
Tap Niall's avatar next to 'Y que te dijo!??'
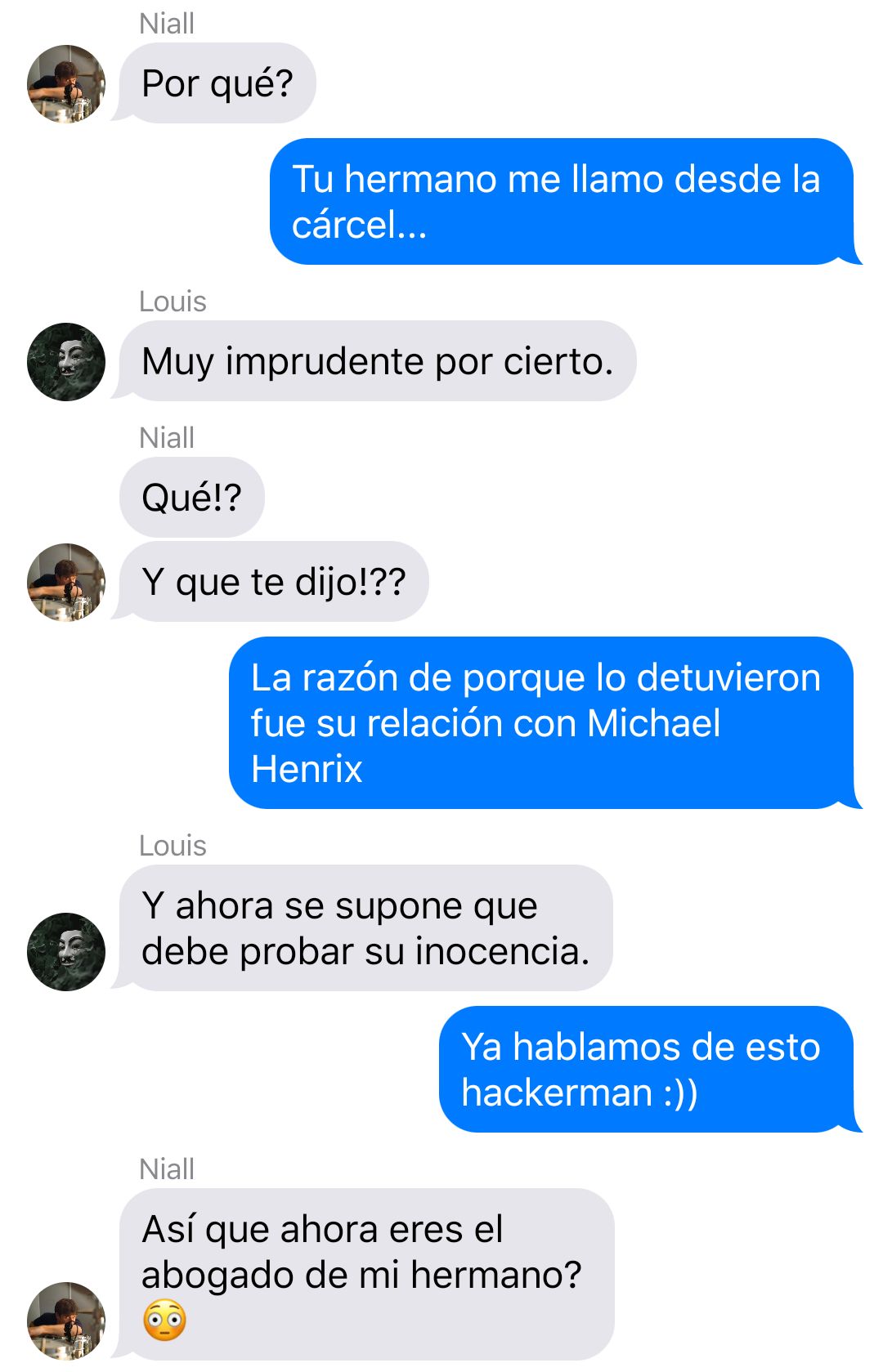click(x=66, y=583)
